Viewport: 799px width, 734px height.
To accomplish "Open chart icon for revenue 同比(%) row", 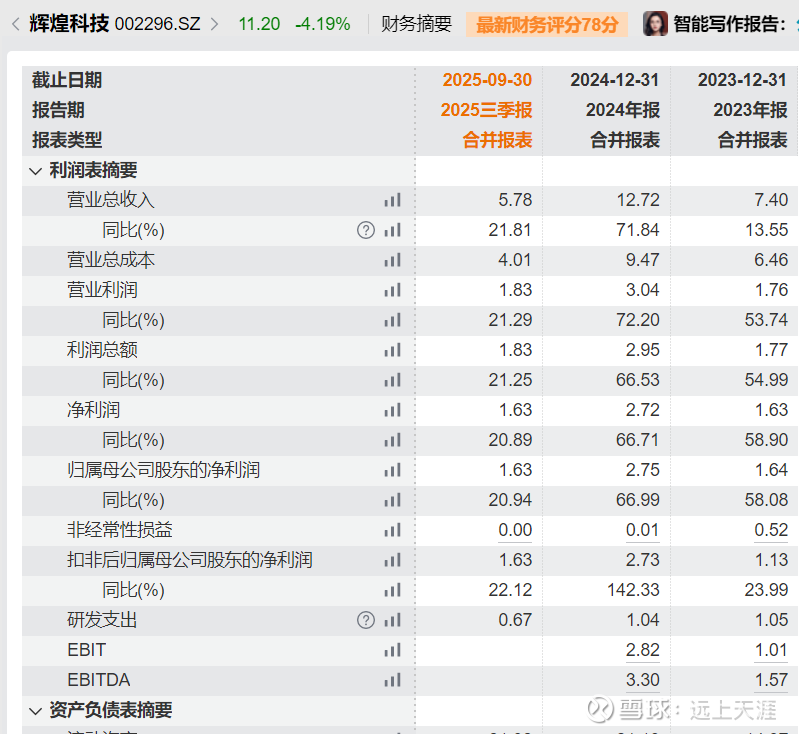I will pos(392,230).
